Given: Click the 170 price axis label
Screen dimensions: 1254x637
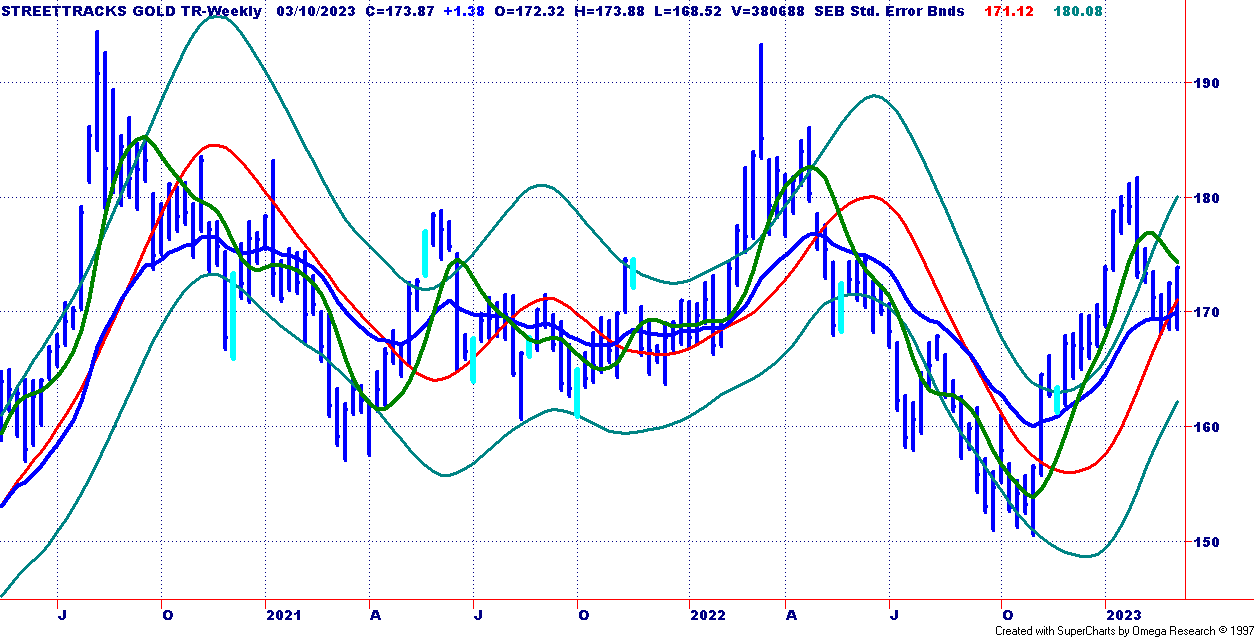Looking at the screenshot, I should pyautogui.click(x=1207, y=312).
